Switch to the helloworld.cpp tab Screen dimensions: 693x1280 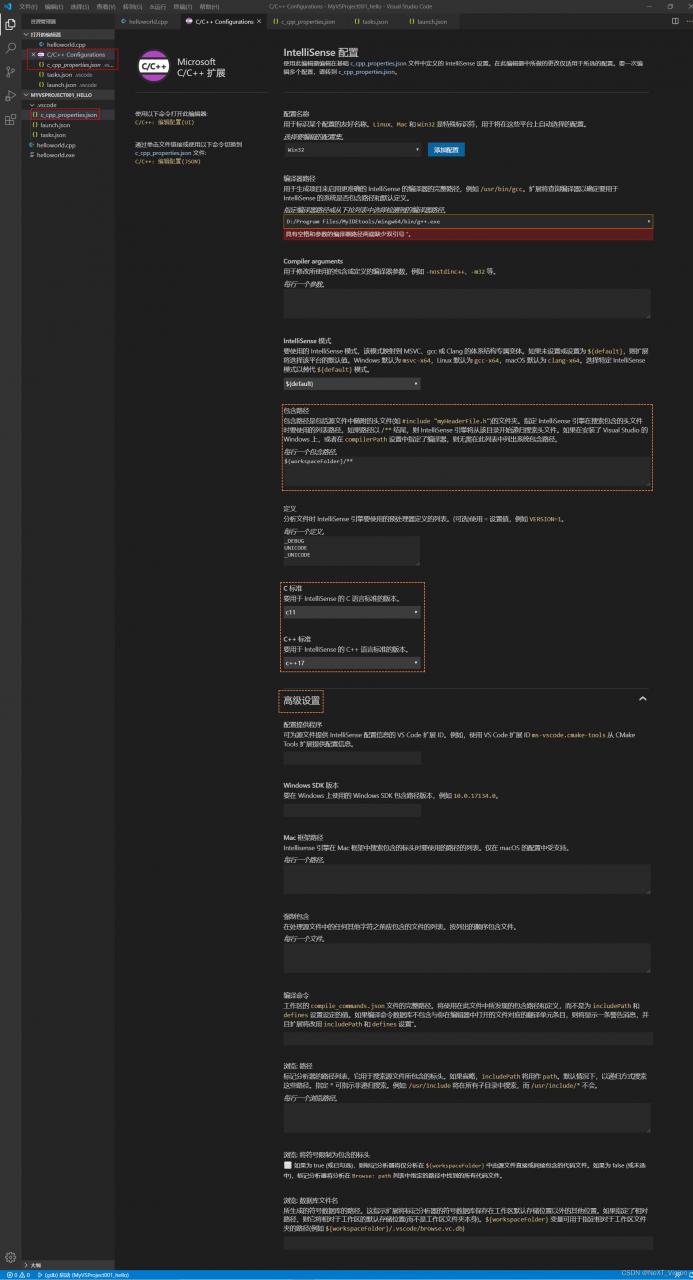coord(148,21)
